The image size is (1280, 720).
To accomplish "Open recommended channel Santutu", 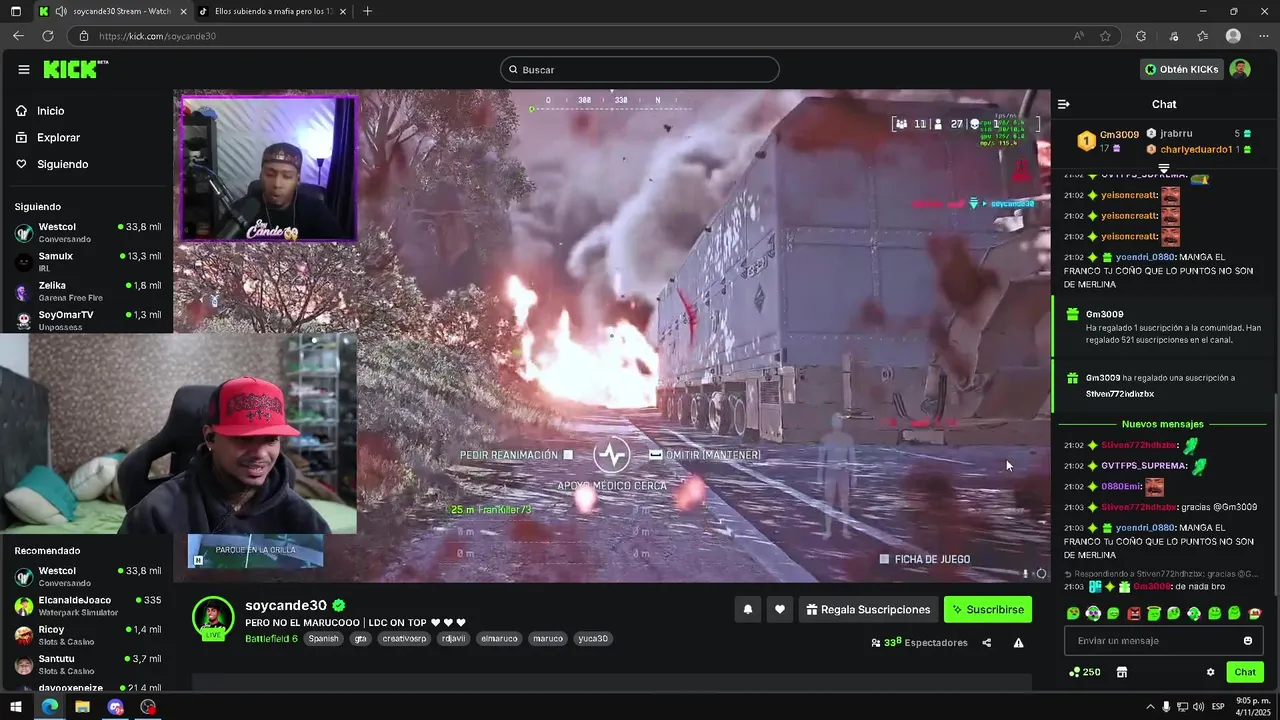I will 87,664.
